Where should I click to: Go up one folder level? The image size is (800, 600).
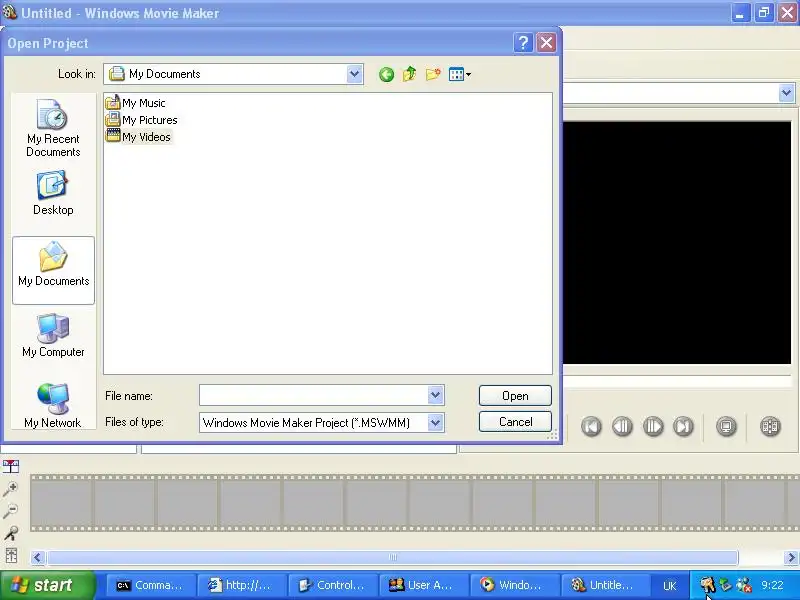click(409, 74)
